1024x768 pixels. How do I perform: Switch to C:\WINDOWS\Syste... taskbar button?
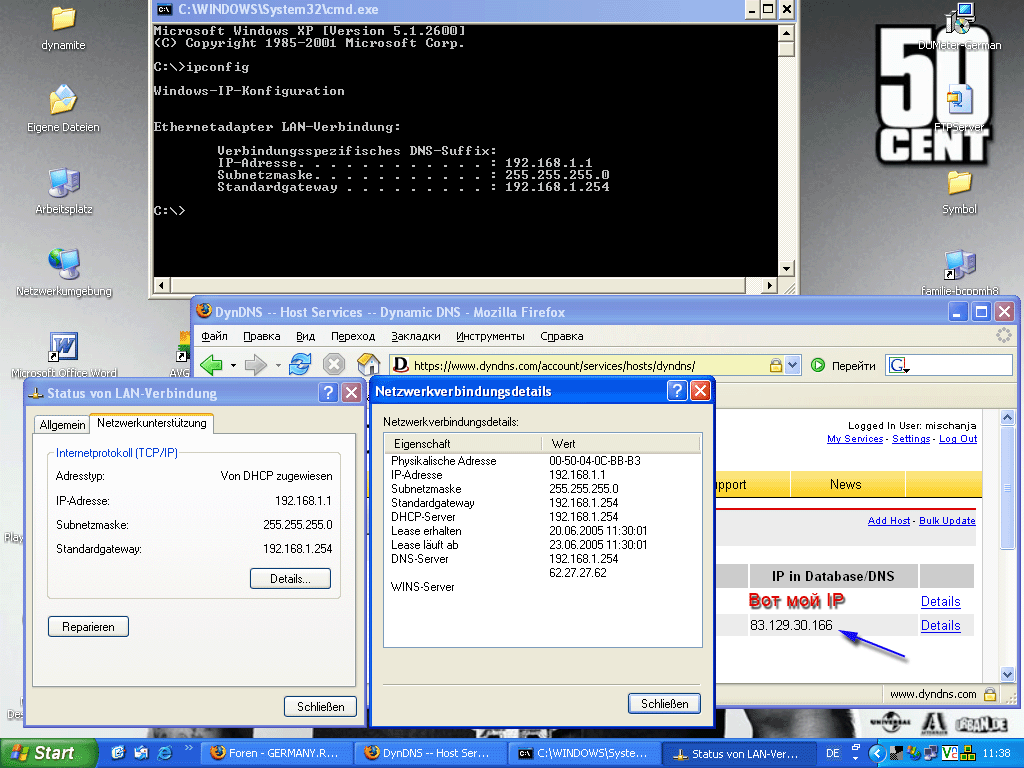coord(584,753)
